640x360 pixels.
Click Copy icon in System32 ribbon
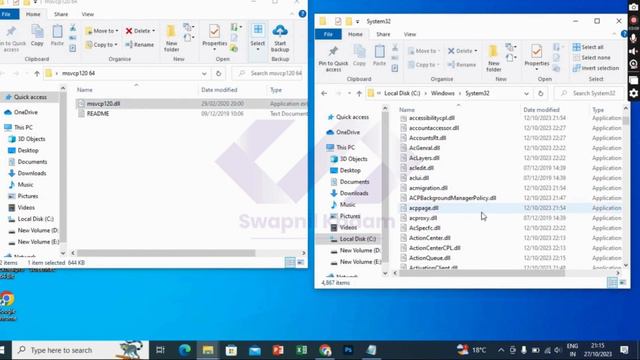pos(359,56)
